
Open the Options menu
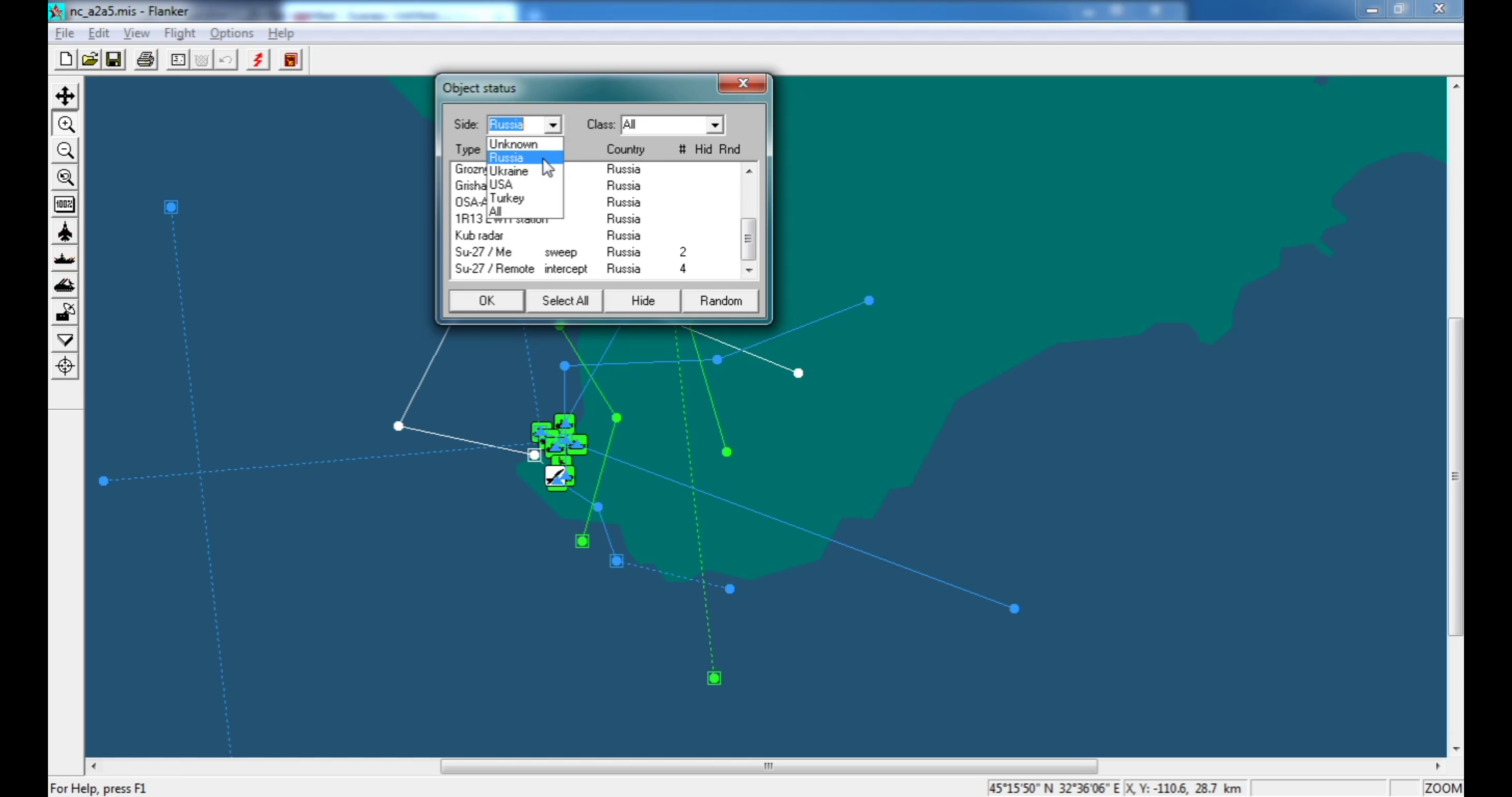pyautogui.click(x=231, y=34)
